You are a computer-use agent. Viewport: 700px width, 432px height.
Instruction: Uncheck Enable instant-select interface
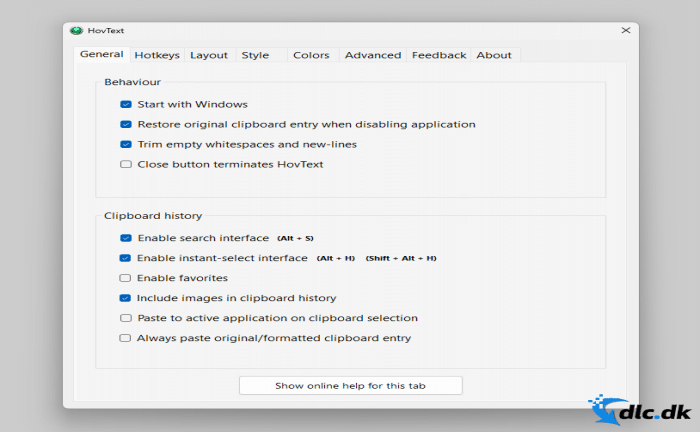click(x=125, y=258)
